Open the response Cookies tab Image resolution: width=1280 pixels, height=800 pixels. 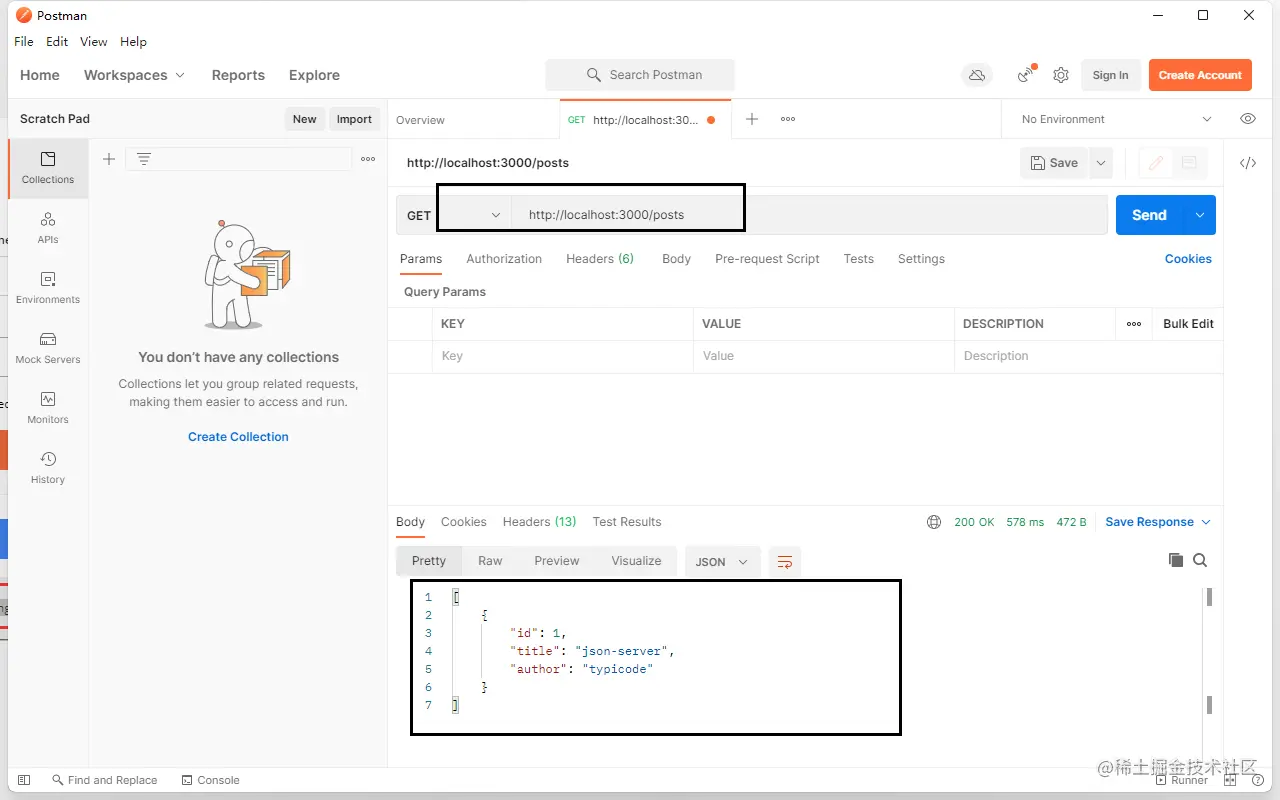point(464,522)
